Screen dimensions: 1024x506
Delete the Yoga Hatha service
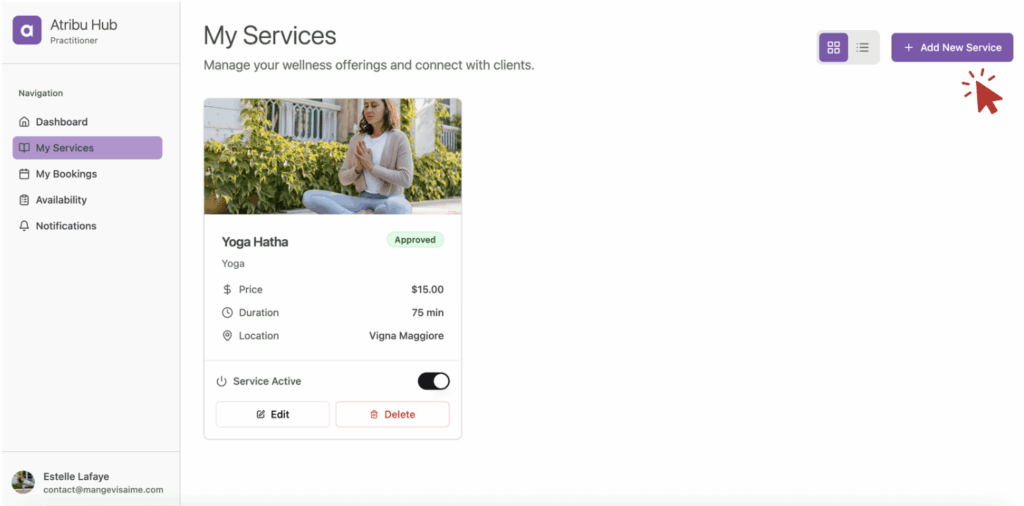[x=392, y=415]
